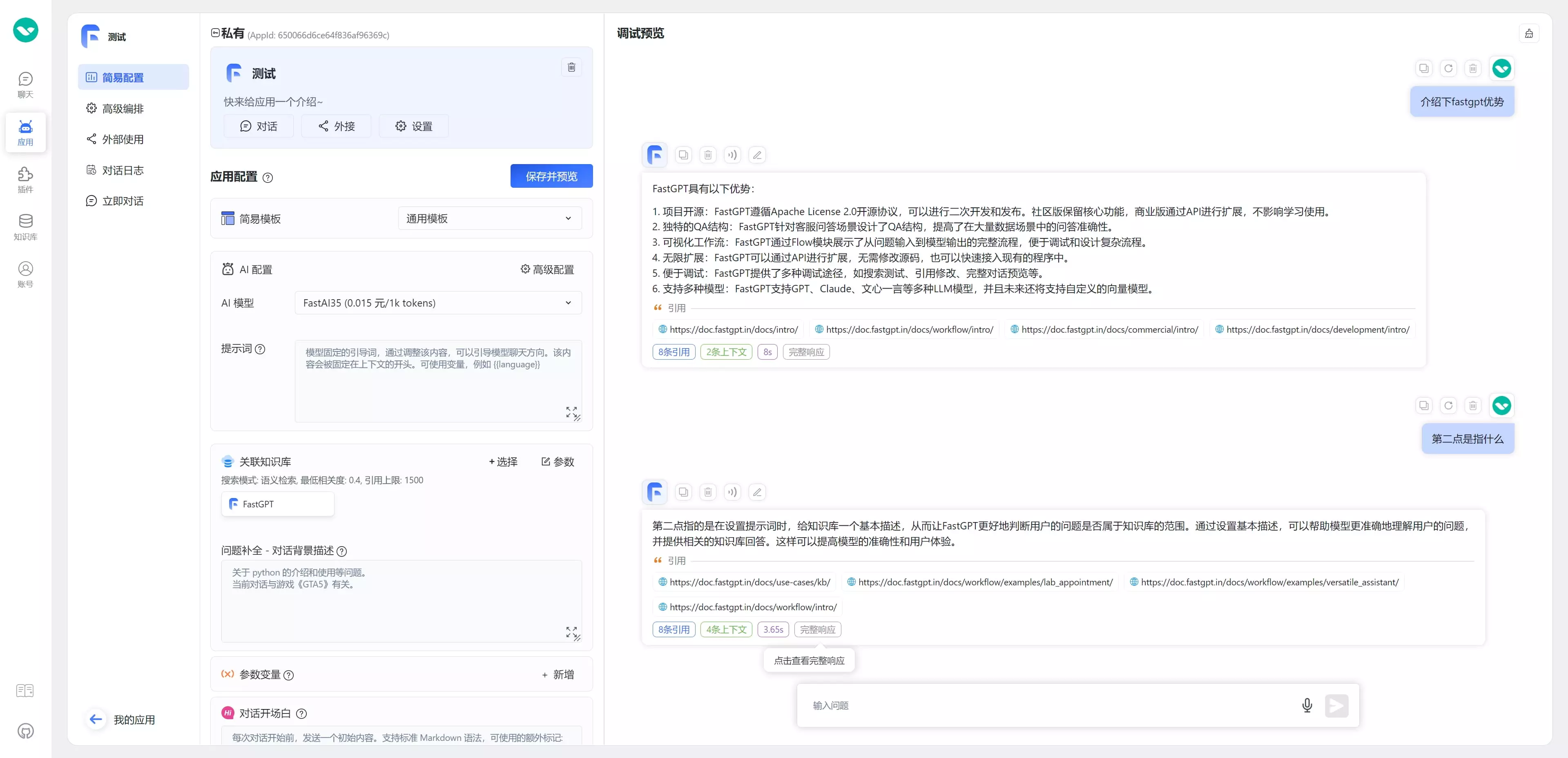Switch to the 高级编排 menu item
Viewport: 1568px width, 758px height.
click(123, 108)
